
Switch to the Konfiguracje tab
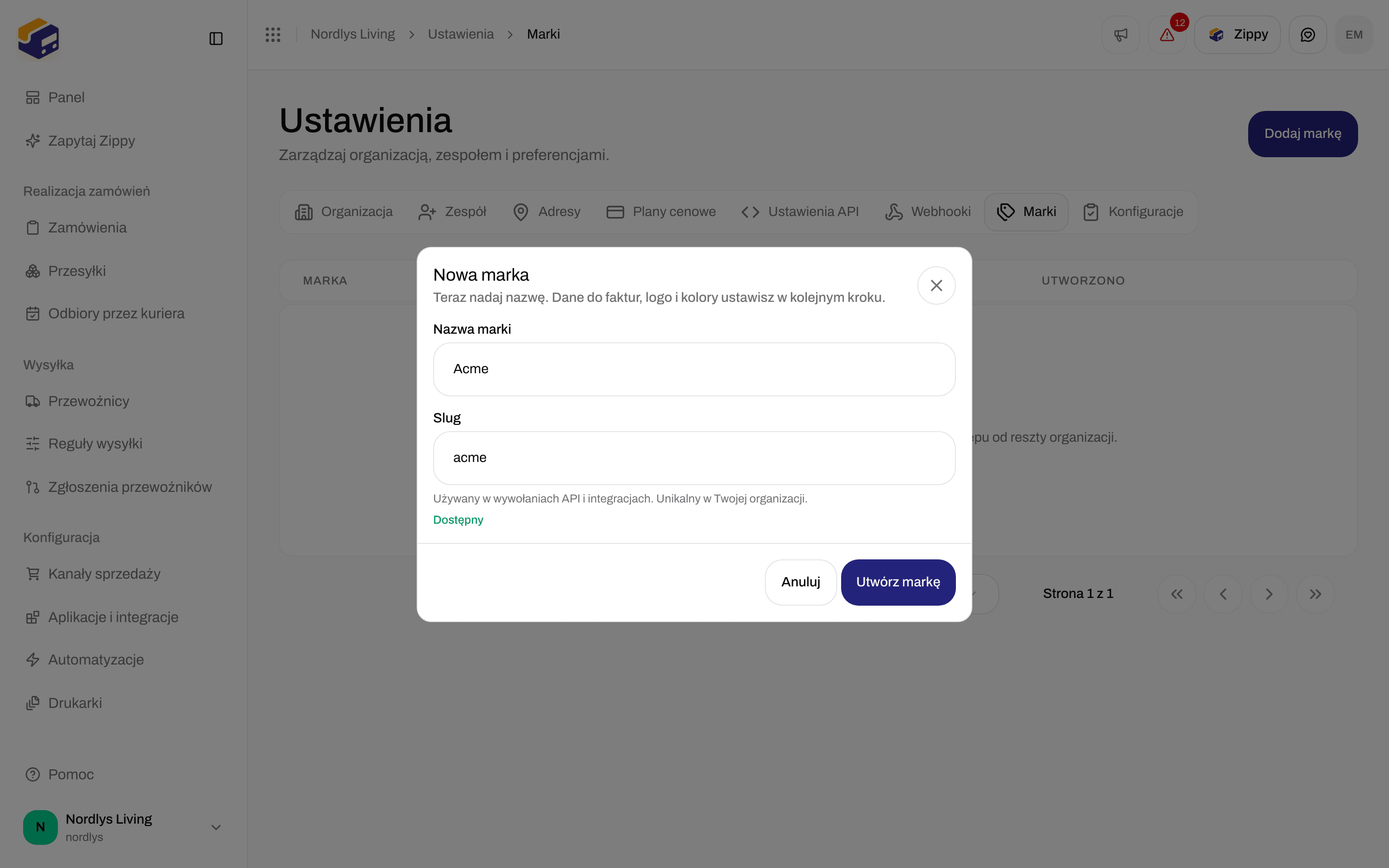(x=1133, y=212)
